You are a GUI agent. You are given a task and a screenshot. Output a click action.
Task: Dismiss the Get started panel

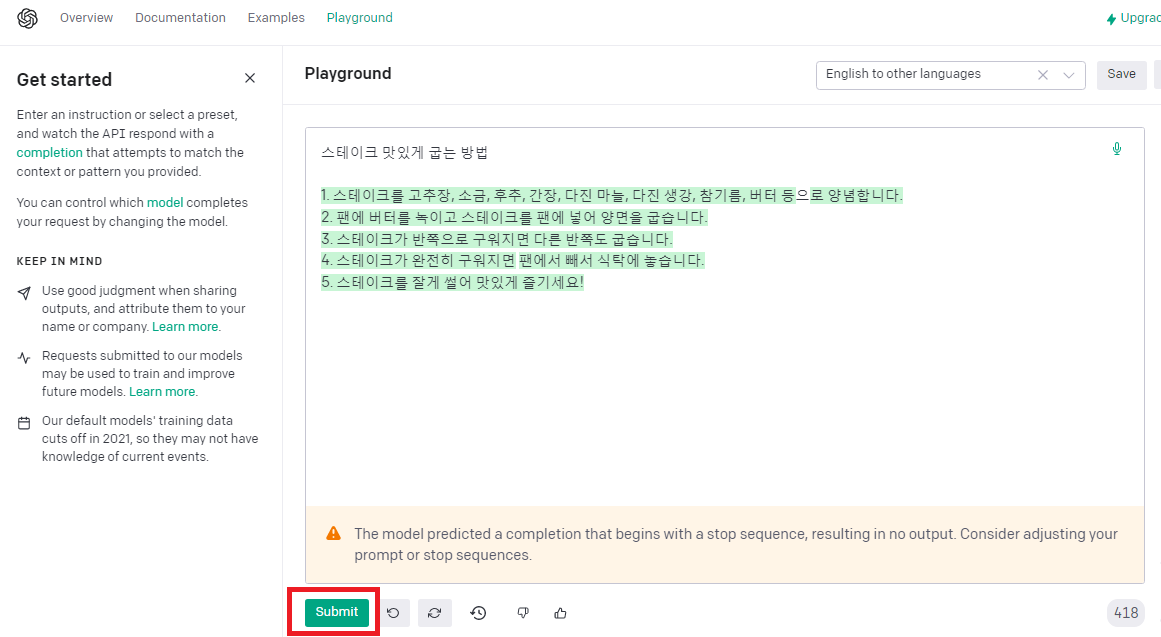[x=249, y=77]
